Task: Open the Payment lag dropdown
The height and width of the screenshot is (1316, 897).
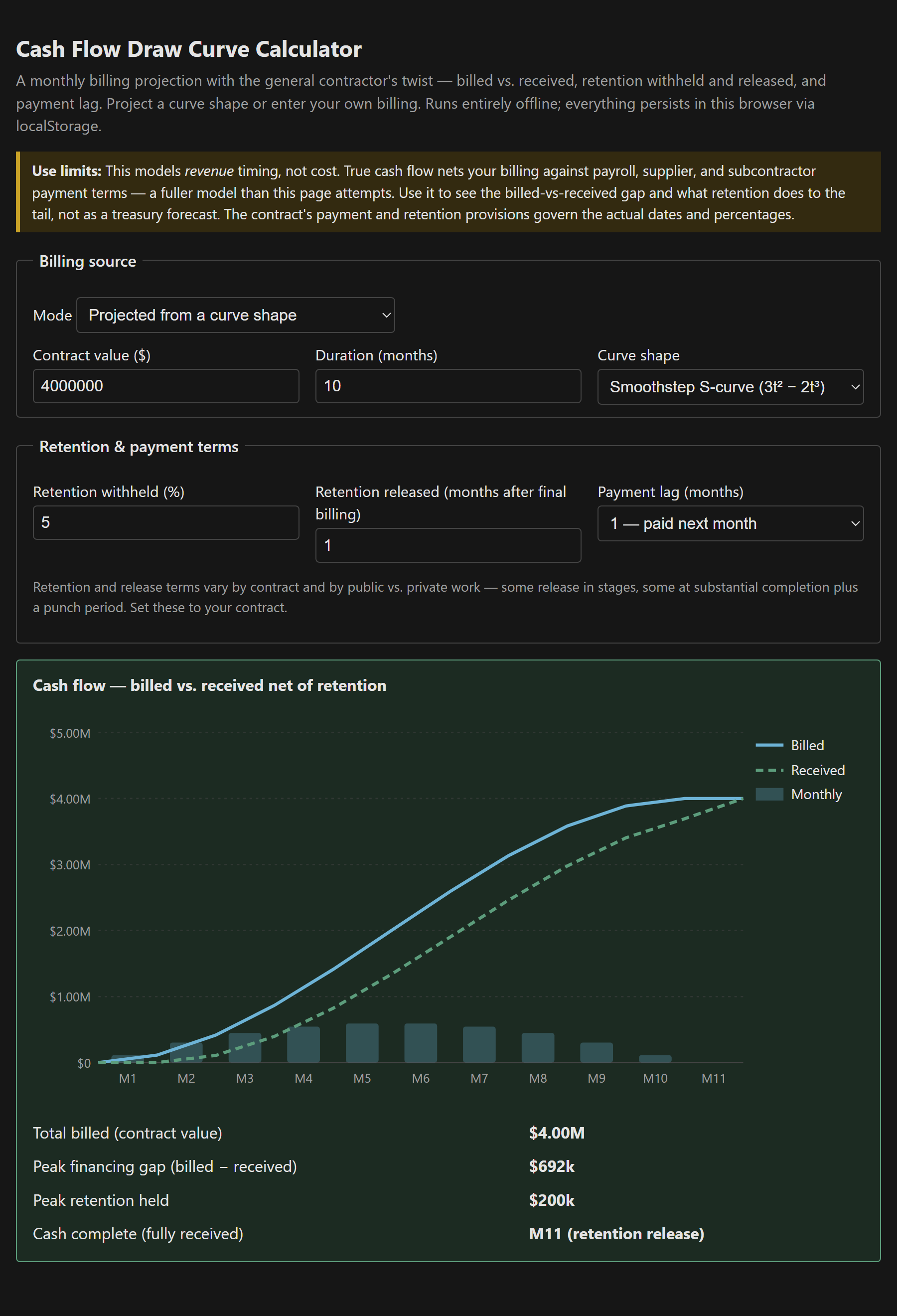Action: coord(730,523)
